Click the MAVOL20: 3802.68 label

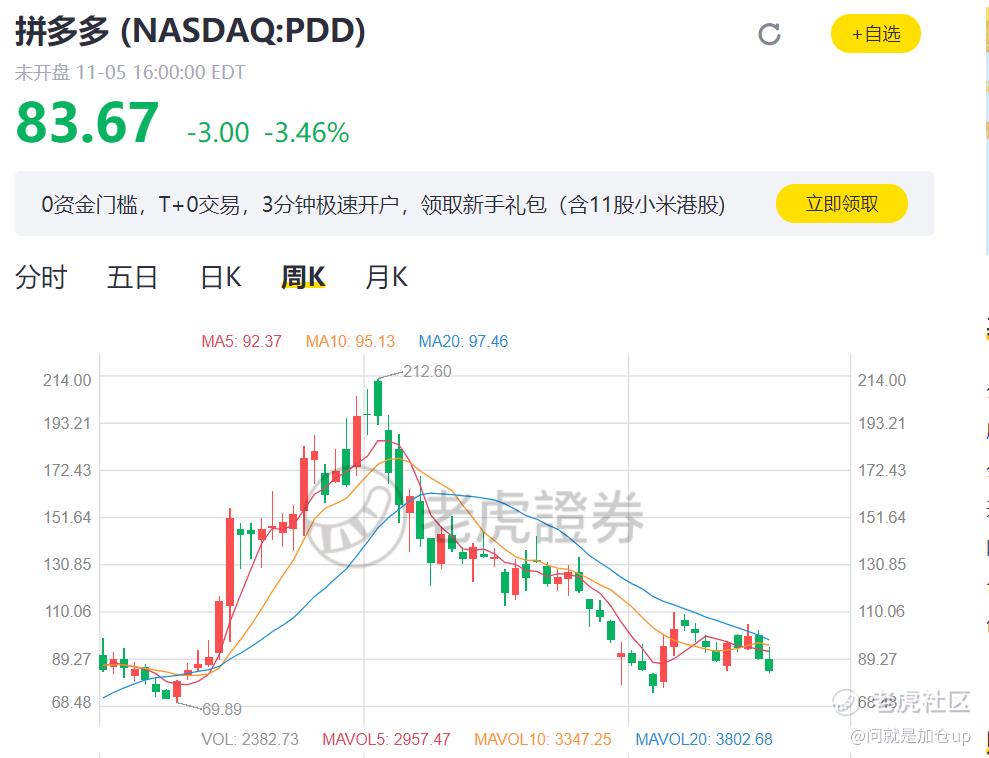(703, 739)
